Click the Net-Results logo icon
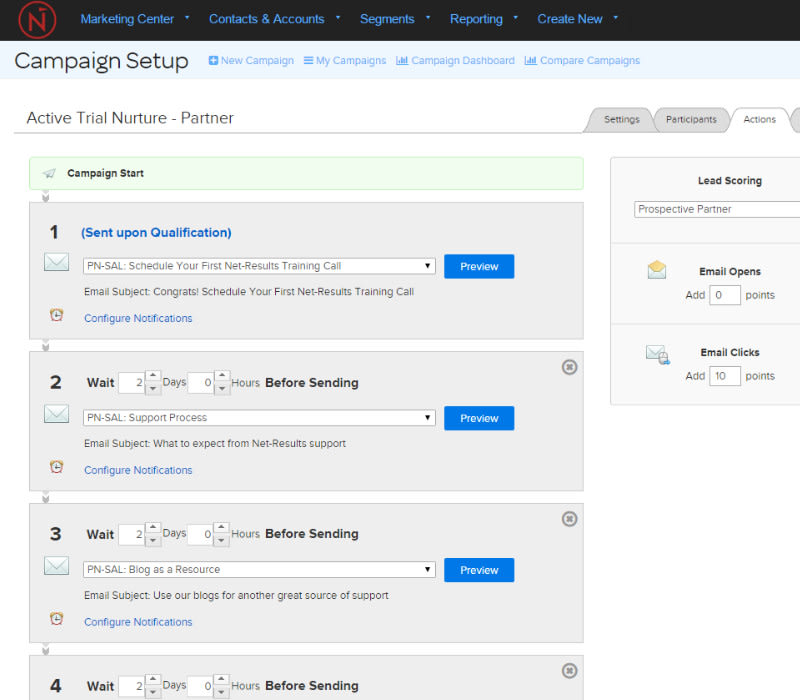The height and width of the screenshot is (700, 800). coord(37,20)
